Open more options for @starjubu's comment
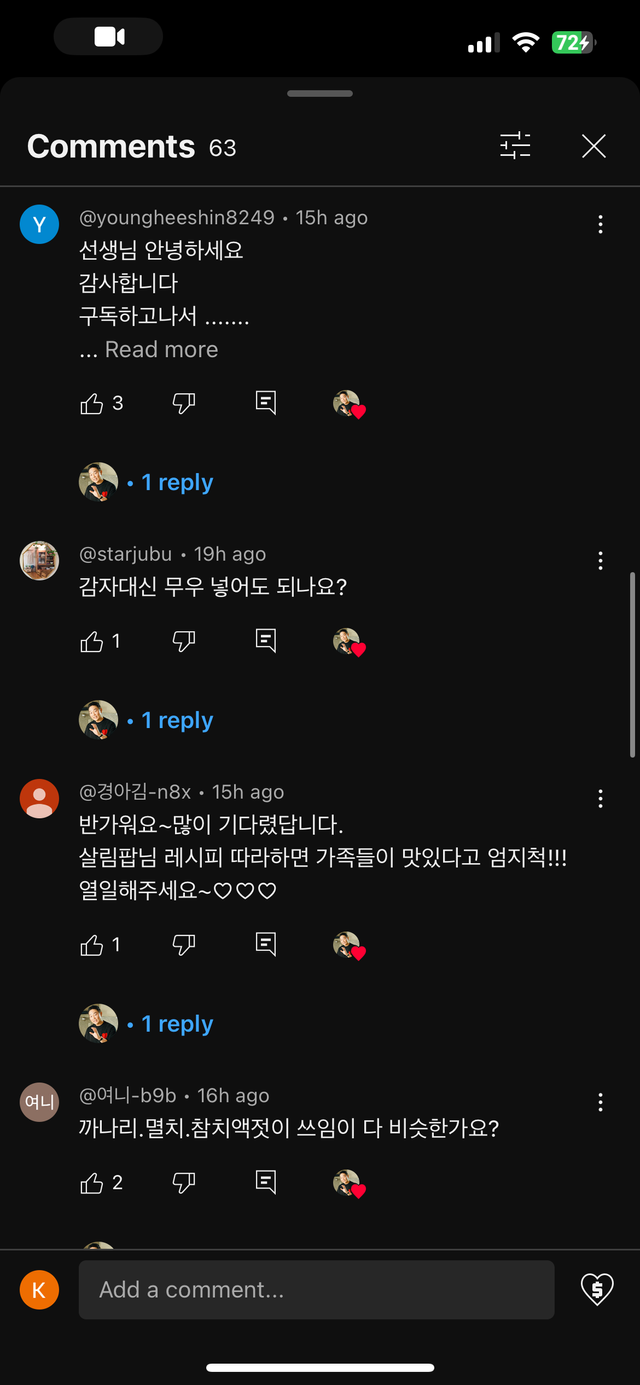Image resolution: width=640 pixels, height=1385 pixels. click(x=600, y=561)
